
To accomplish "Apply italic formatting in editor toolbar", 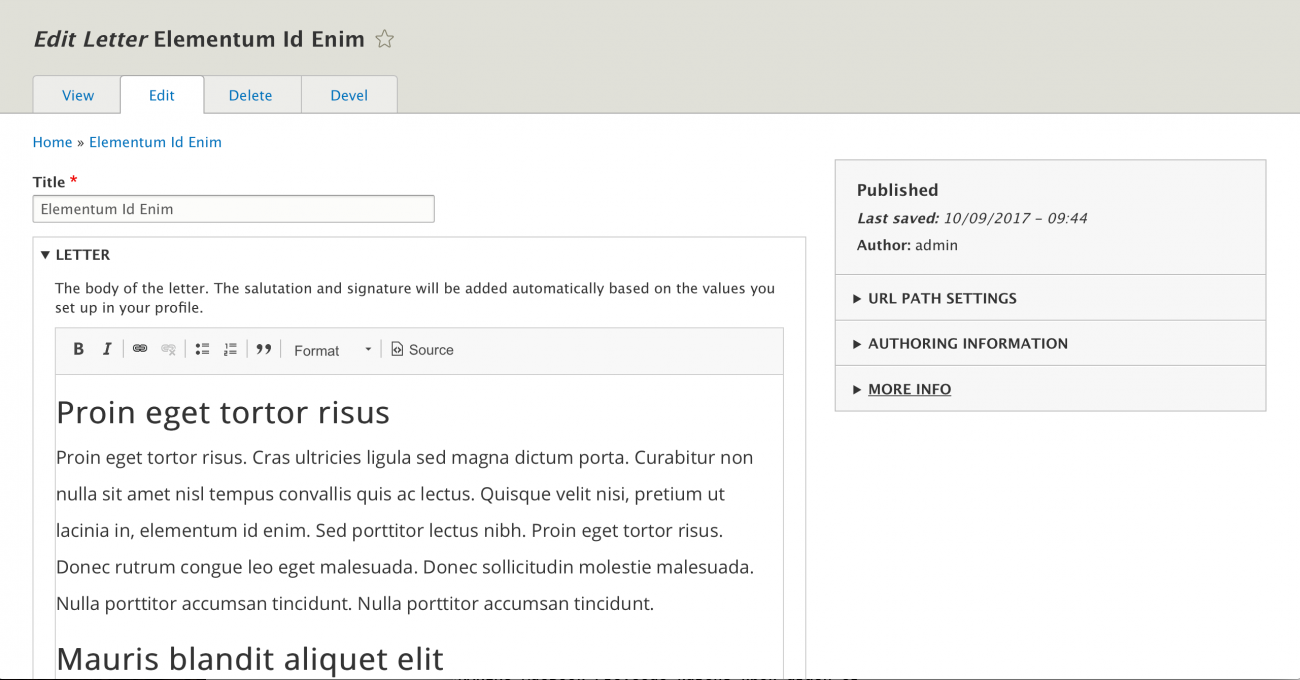I will 107,349.
